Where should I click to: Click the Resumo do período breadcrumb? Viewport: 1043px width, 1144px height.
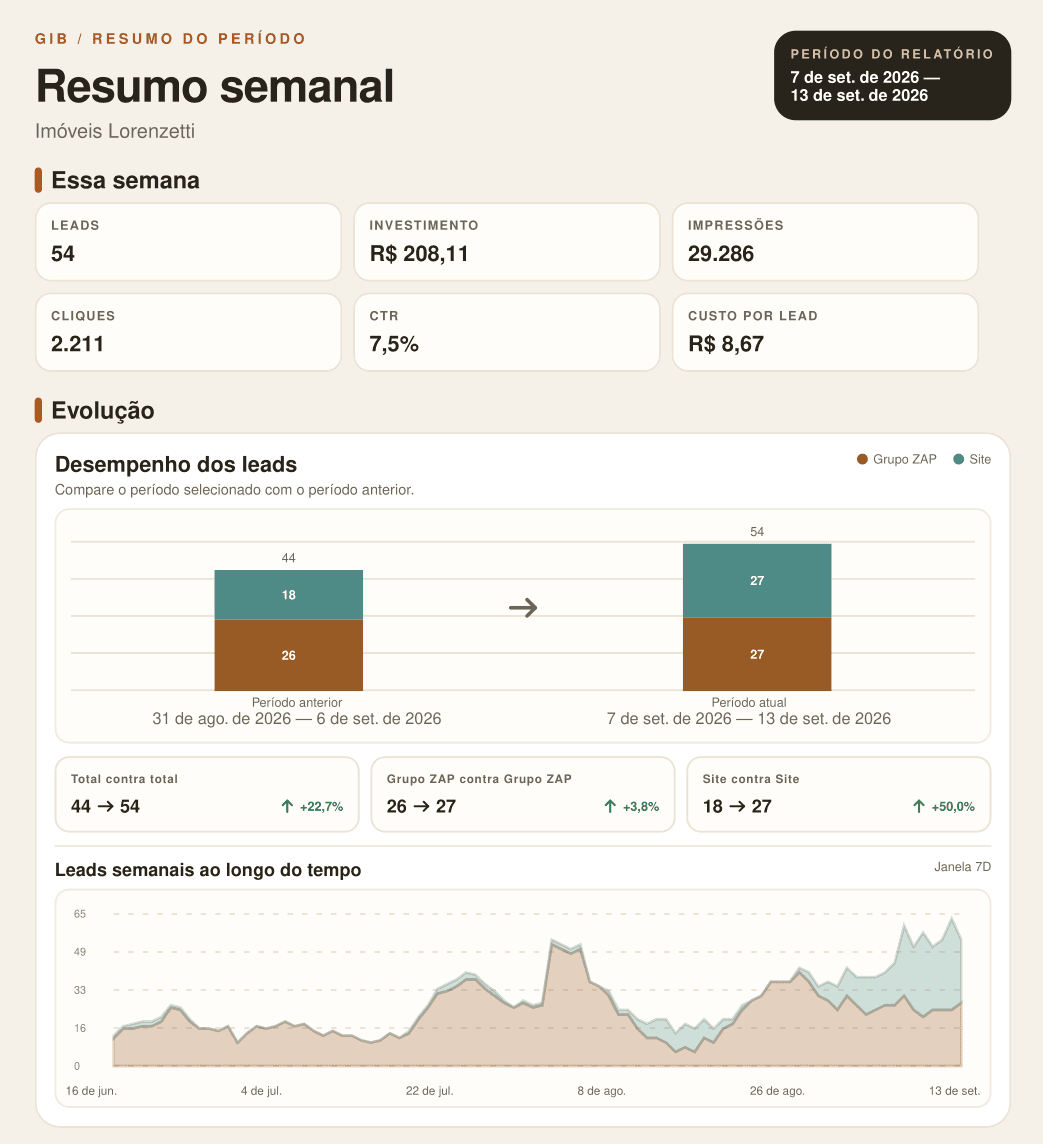click(x=199, y=39)
